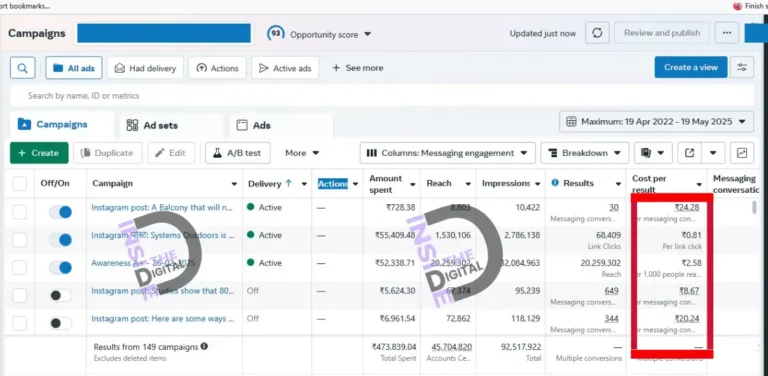Click the table vertical scrollbar

(754, 208)
